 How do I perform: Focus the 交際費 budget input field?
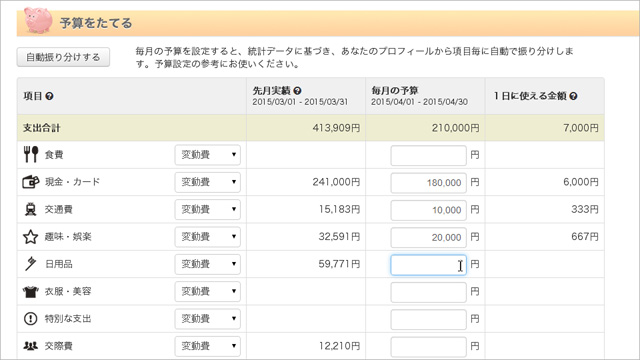[428, 347]
